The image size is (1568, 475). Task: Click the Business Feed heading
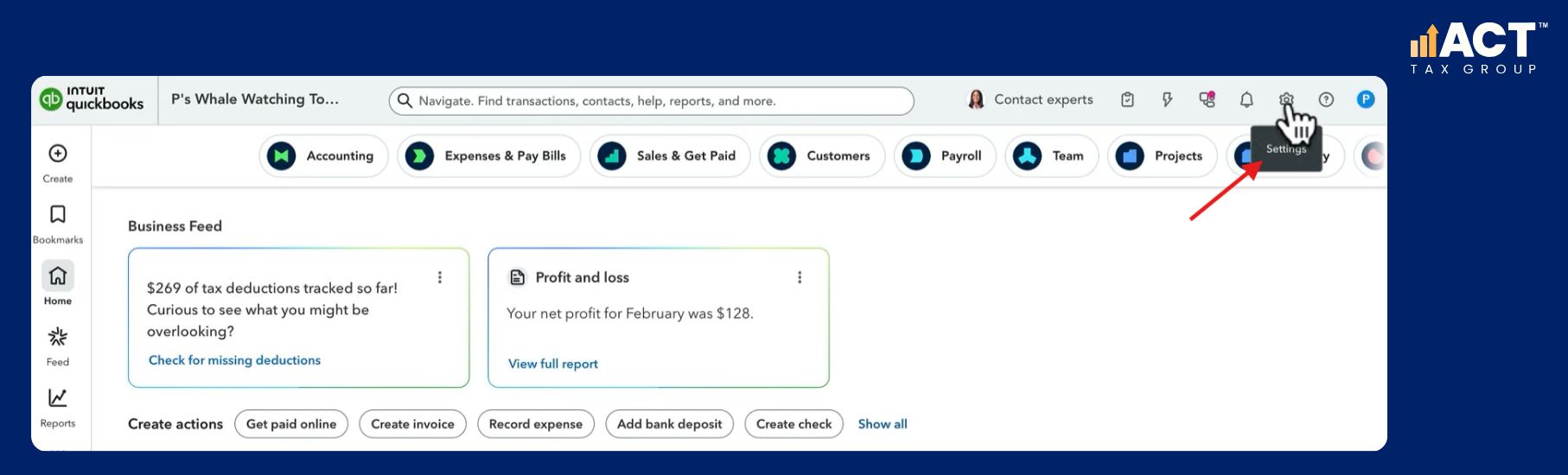175,226
